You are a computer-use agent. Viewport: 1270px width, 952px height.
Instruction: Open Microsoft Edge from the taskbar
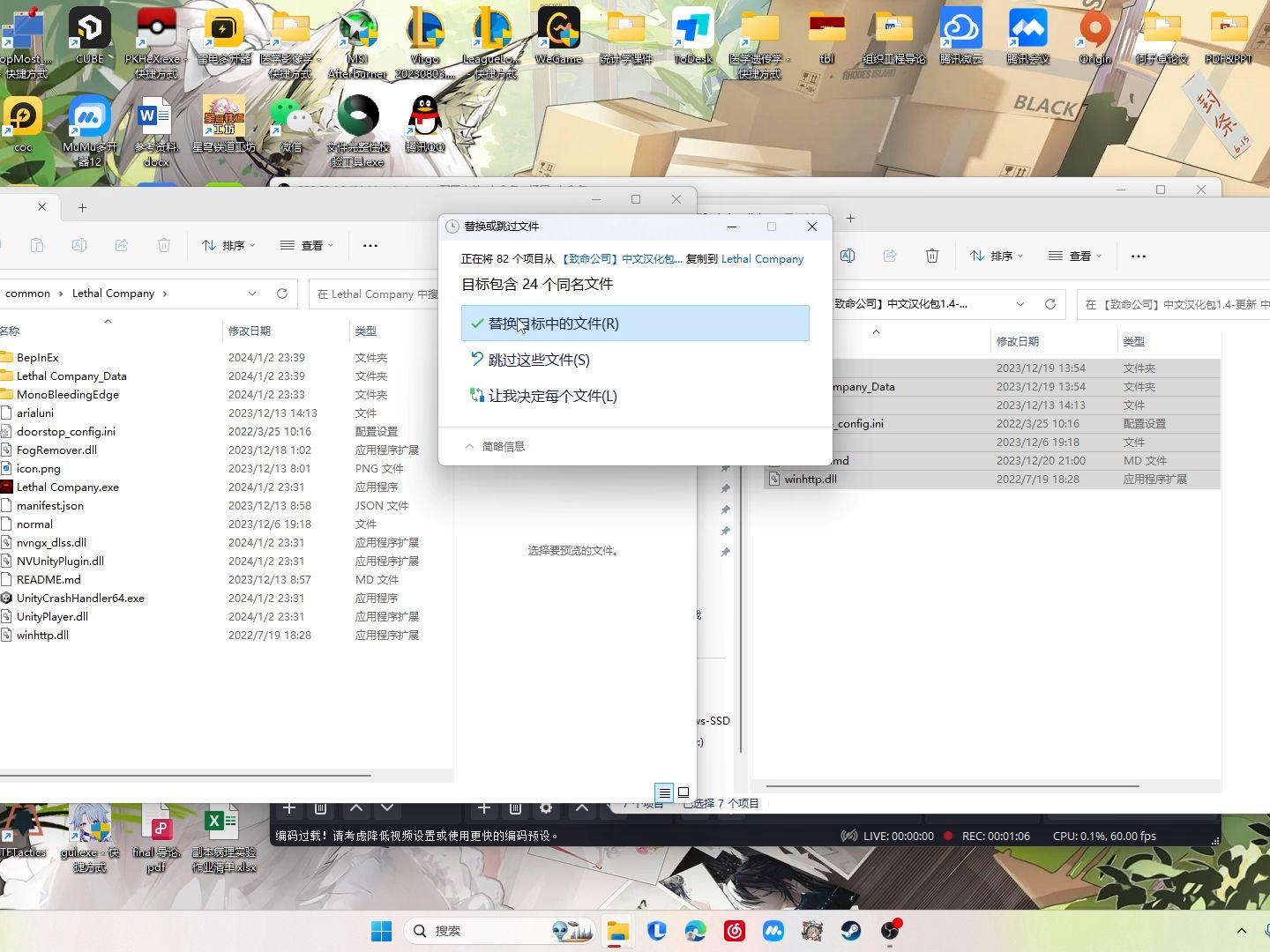point(696,931)
